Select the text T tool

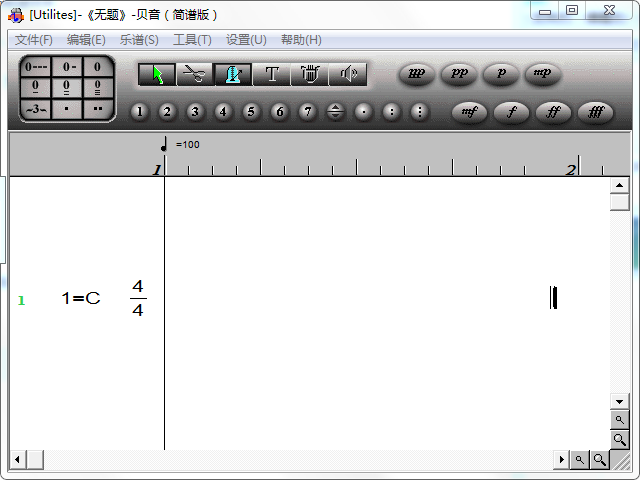tap(271, 75)
